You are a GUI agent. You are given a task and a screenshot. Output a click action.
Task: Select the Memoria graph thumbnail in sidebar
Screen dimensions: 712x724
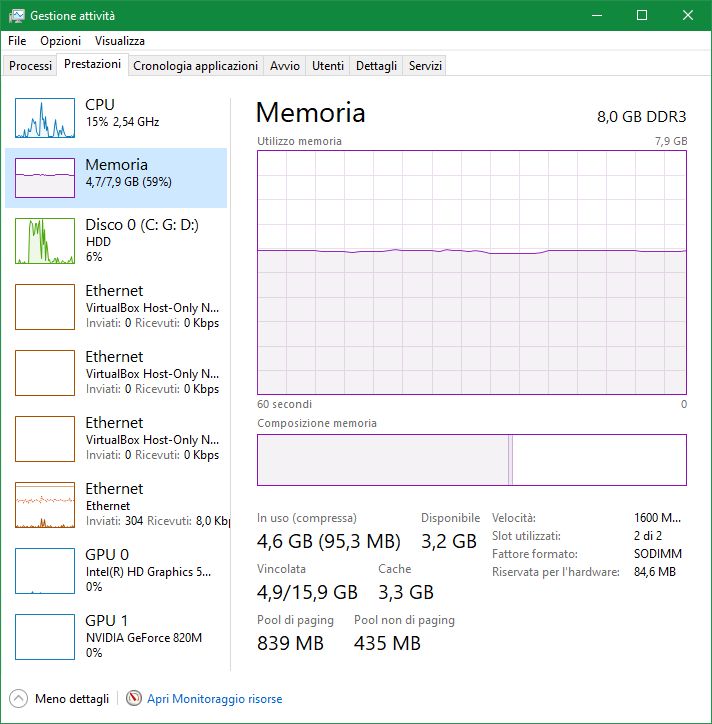point(45,178)
